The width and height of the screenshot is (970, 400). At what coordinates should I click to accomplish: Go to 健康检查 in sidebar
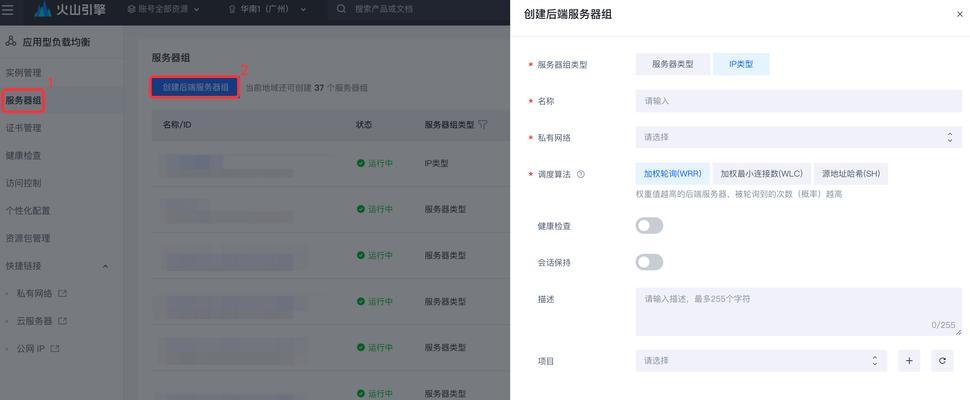pos(24,156)
